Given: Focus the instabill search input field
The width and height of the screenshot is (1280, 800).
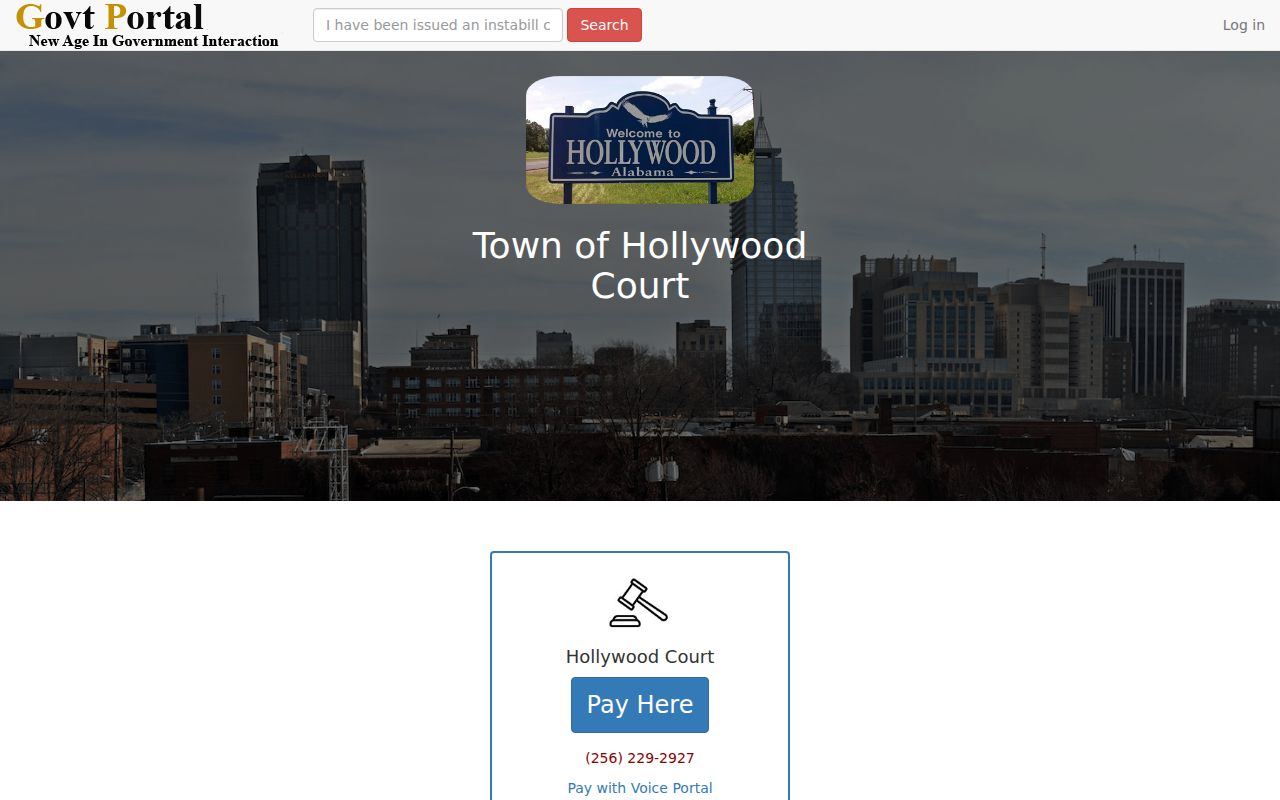Looking at the screenshot, I should pyautogui.click(x=438, y=25).
